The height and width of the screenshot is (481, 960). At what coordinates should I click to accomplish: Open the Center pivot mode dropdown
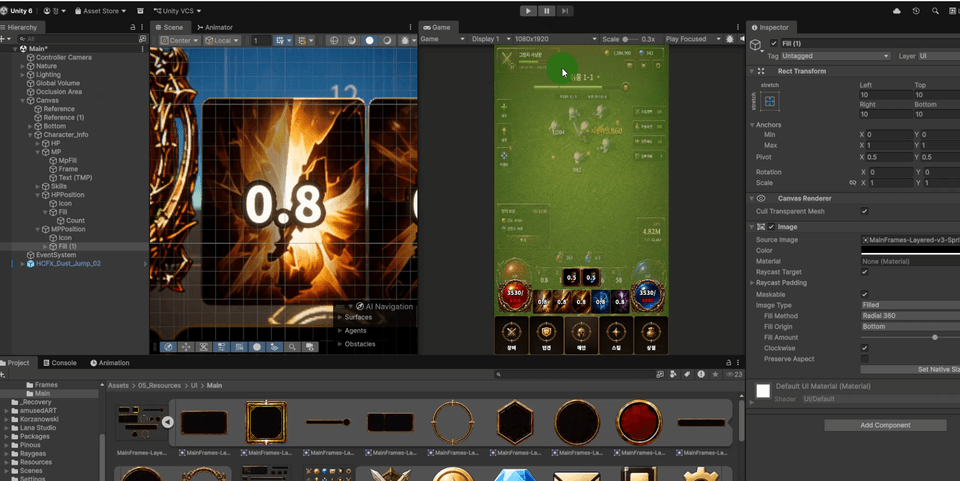pos(180,40)
